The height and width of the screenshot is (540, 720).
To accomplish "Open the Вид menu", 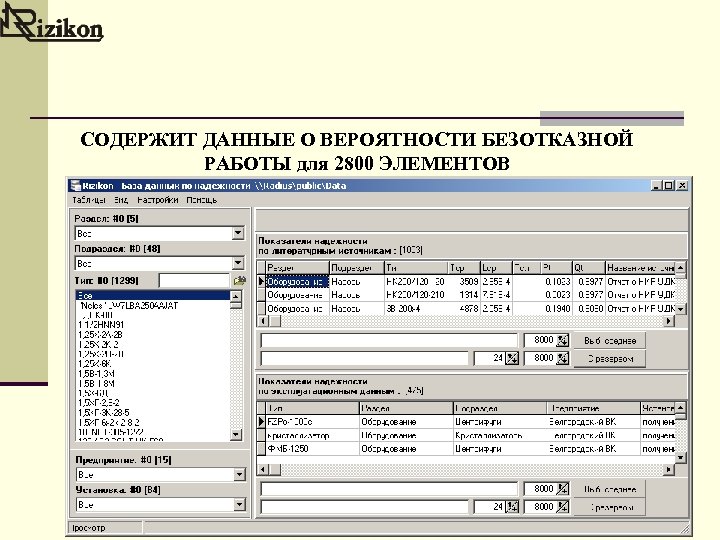I will [x=121, y=200].
